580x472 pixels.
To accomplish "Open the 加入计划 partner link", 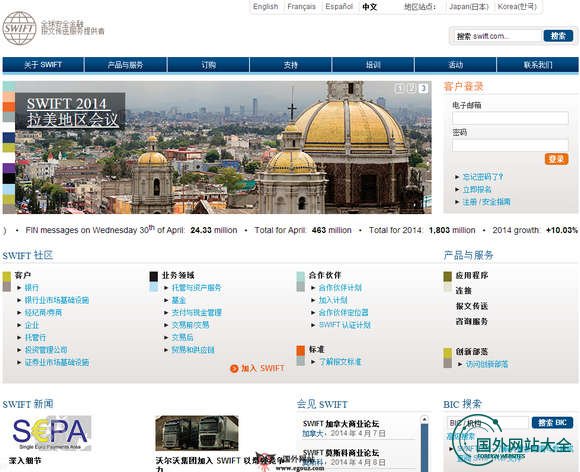I will click(333, 300).
